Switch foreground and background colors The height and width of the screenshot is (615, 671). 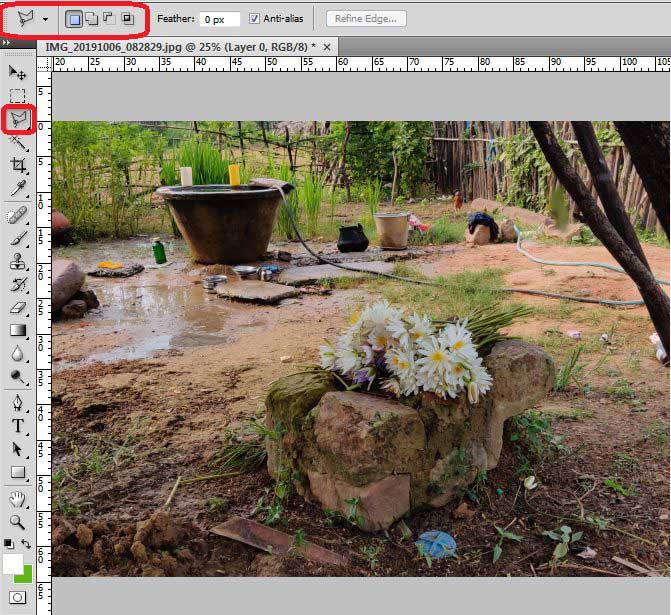click(27, 544)
